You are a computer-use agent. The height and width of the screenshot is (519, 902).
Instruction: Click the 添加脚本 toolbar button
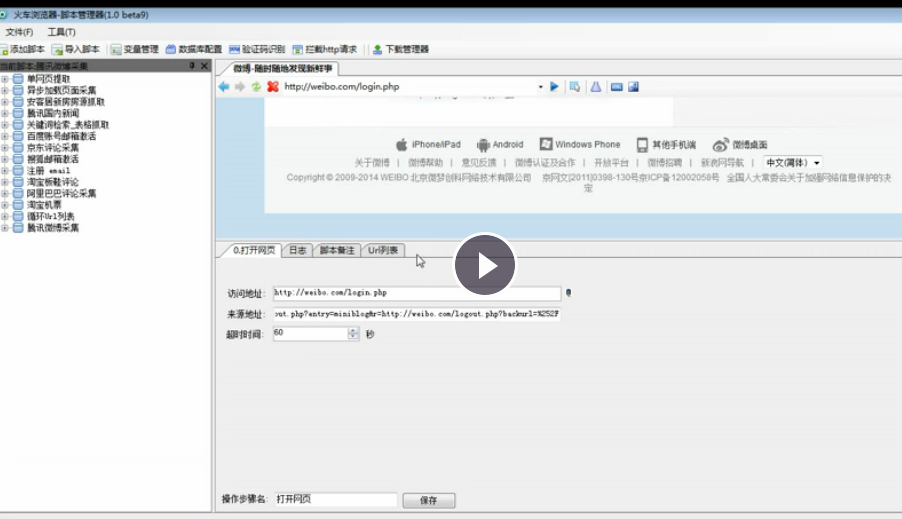tap(22, 49)
